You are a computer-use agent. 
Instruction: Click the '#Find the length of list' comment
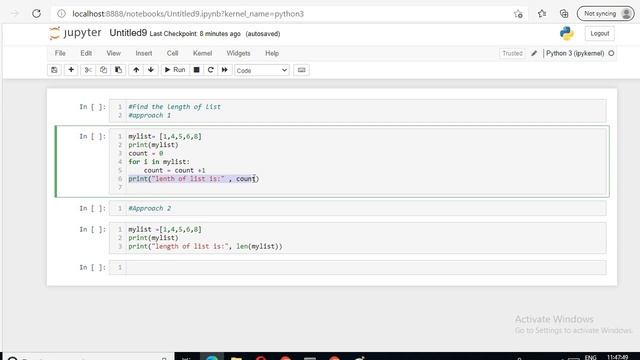174,107
